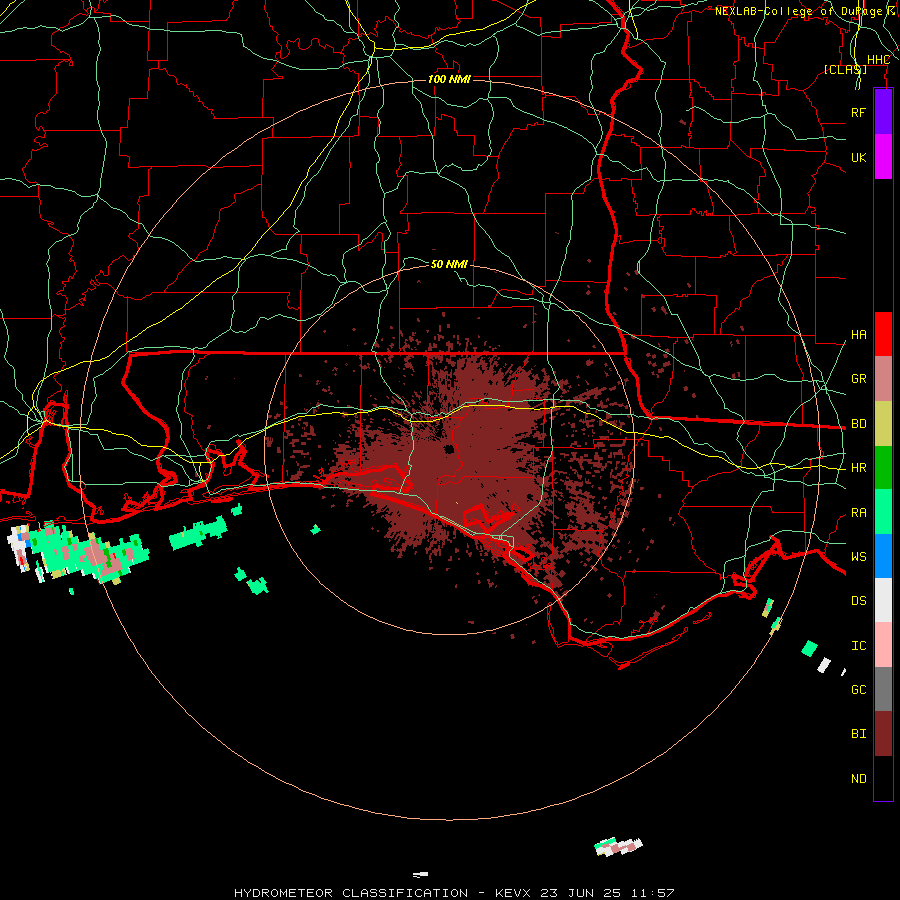Screen dimensions: 900x900
Task: Click the BI brown legend swatch
Action: (883, 734)
